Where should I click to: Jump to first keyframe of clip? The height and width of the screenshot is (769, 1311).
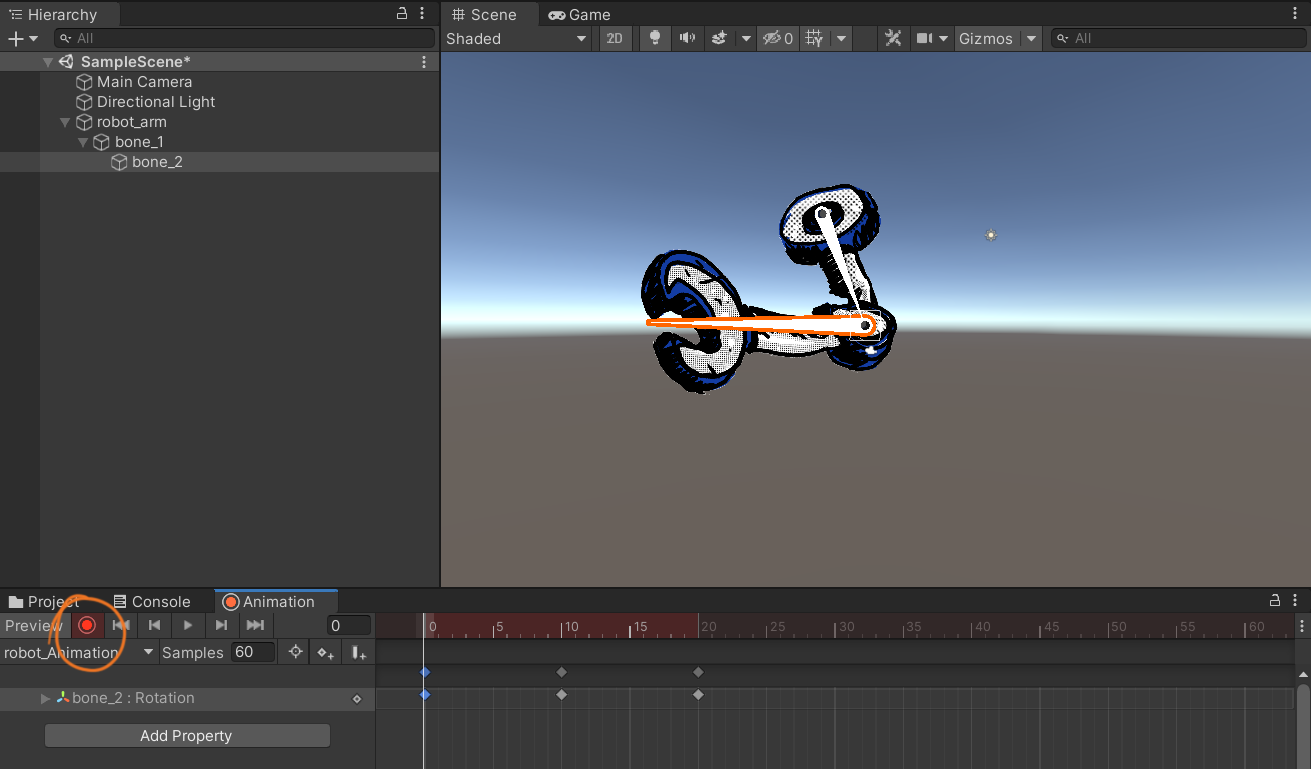(121, 625)
